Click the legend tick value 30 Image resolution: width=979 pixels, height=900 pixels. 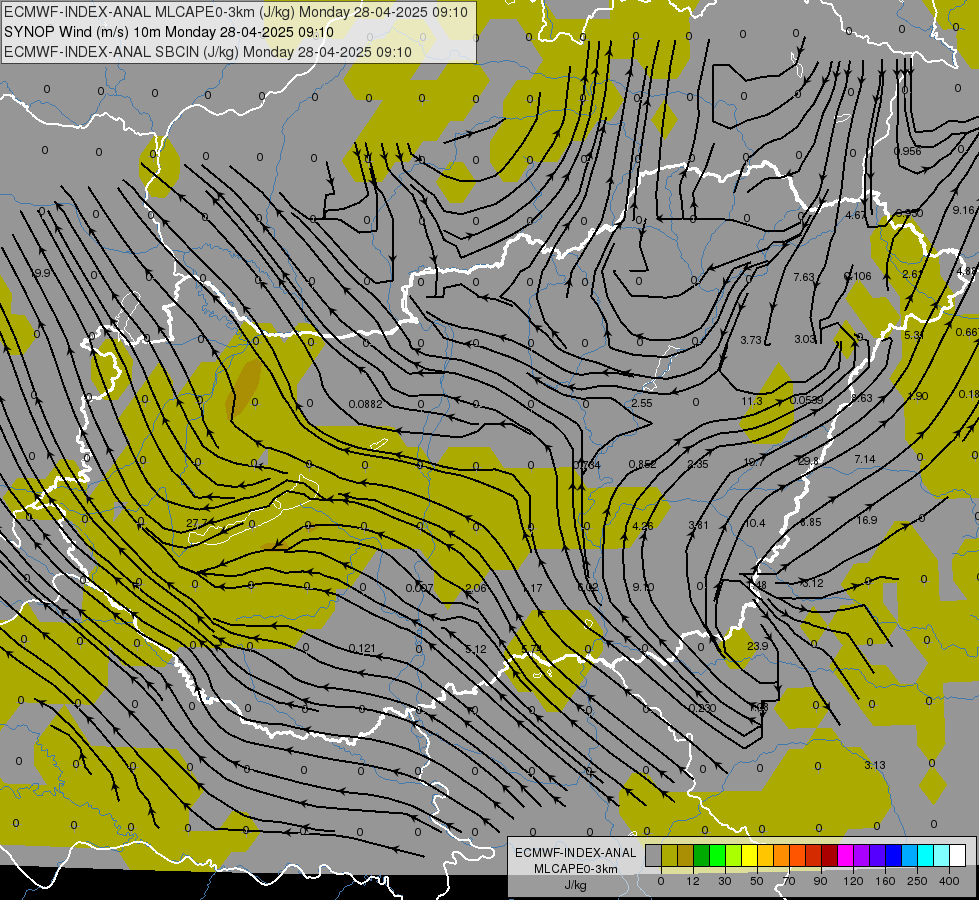pyautogui.click(x=725, y=881)
